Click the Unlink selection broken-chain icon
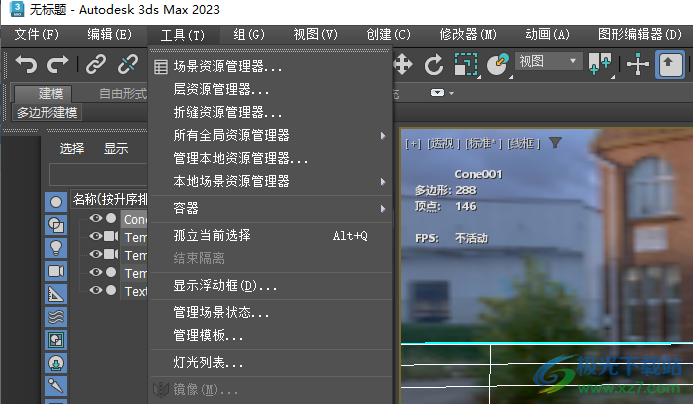This screenshot has height=404, width=693. 128,65
